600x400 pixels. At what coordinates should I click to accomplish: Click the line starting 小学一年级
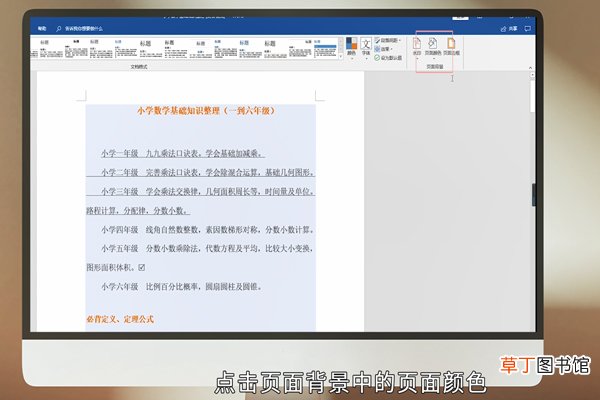(x=183, y=153)
